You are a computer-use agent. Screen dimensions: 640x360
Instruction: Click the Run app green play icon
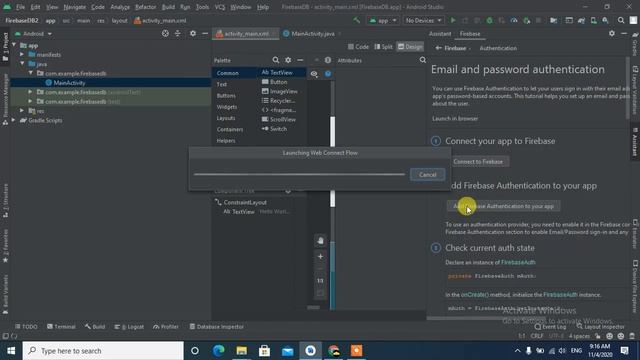(x=453, y=20)
